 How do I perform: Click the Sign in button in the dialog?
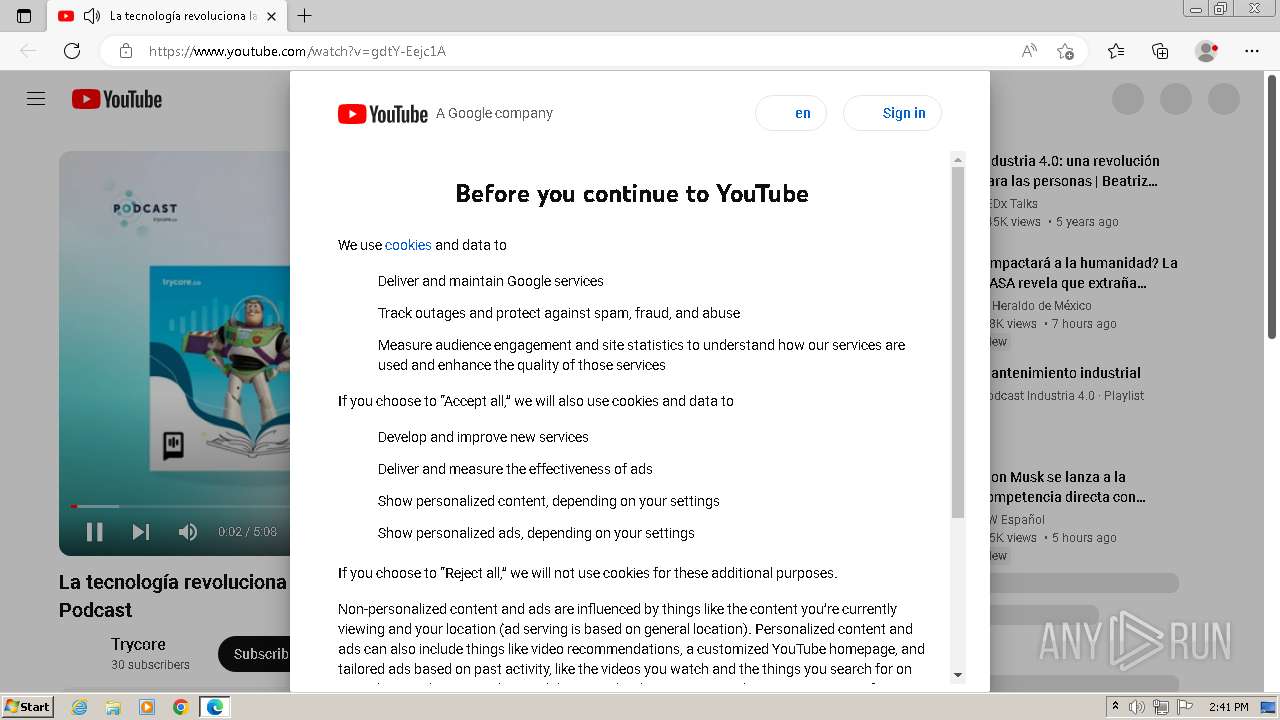pyautogui.click(x=892, y=113)
